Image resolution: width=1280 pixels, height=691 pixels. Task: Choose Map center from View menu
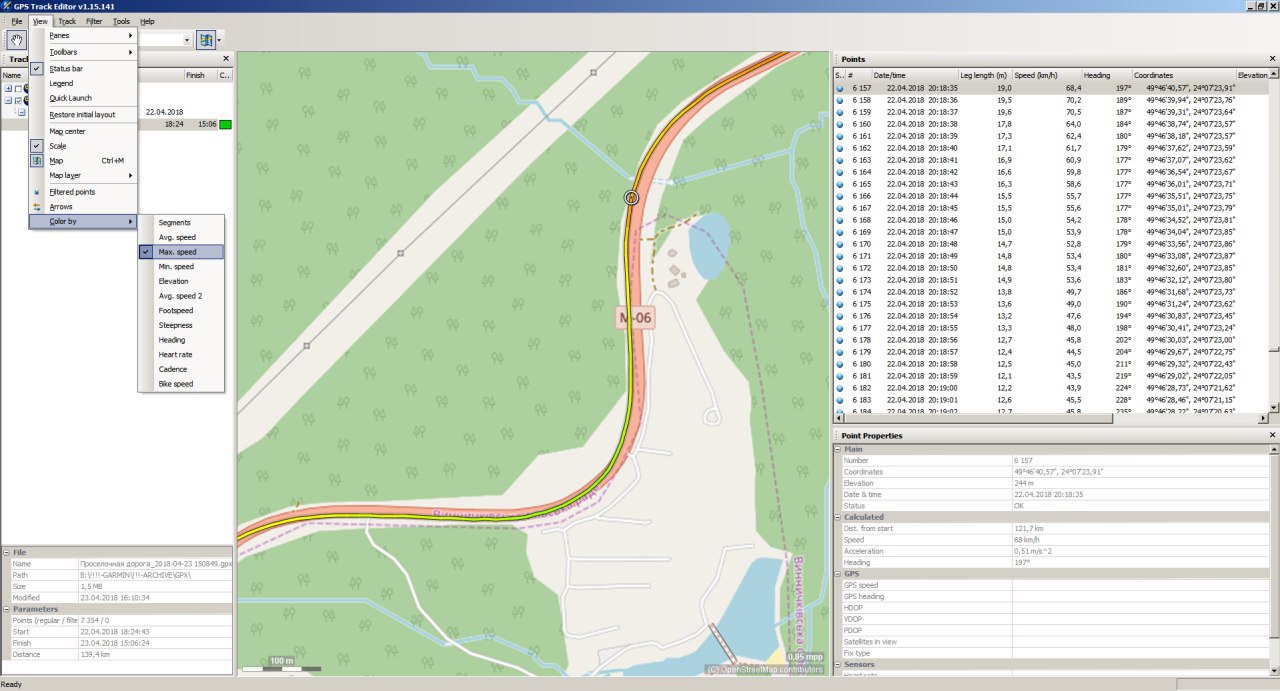83,131
